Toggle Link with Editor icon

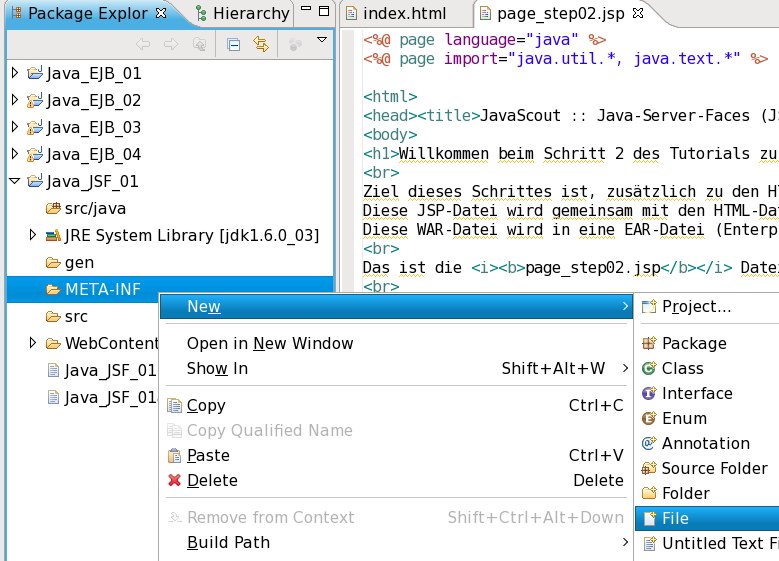(261, 44)
